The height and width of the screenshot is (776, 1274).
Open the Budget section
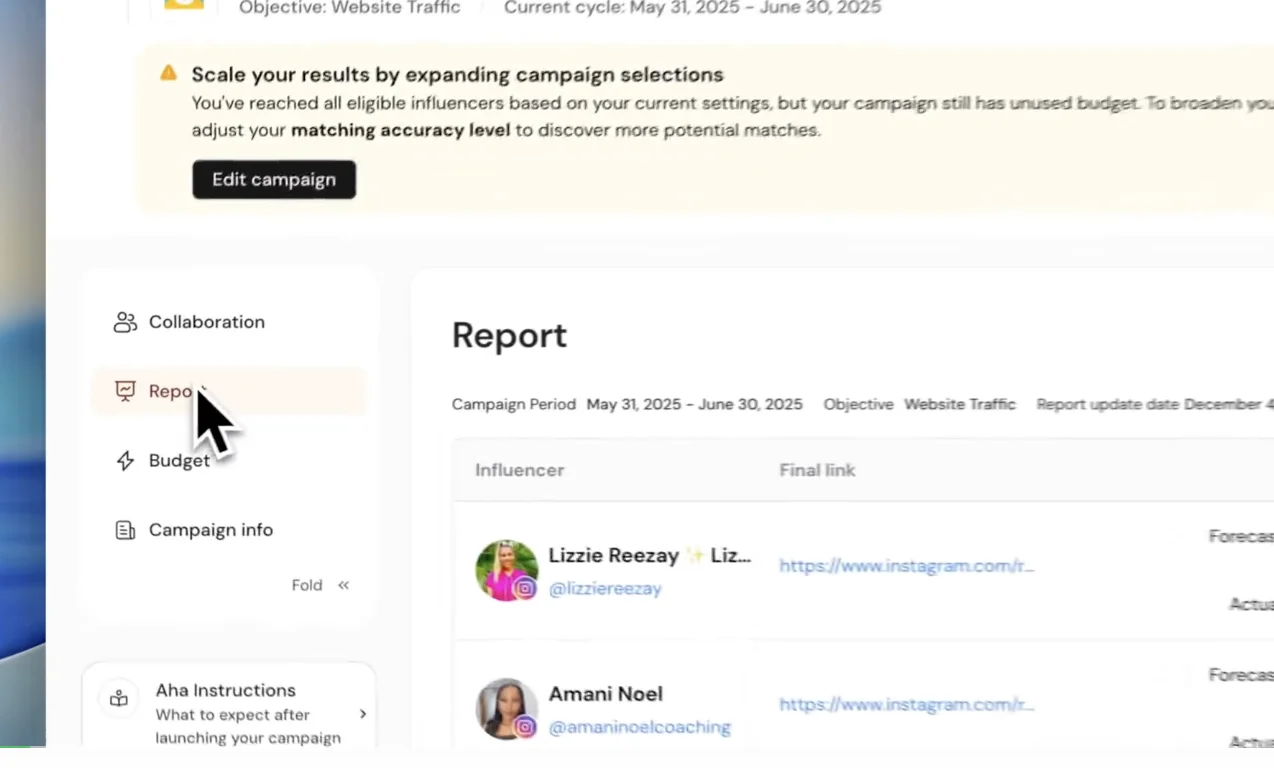coord(179,461)
